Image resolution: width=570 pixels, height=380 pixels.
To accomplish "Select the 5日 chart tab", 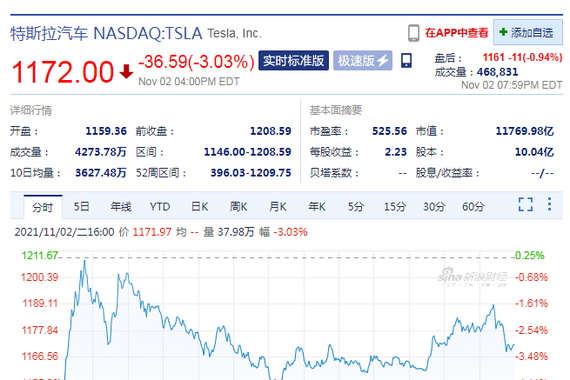I will pyautogui.click(x=81, y=207).
